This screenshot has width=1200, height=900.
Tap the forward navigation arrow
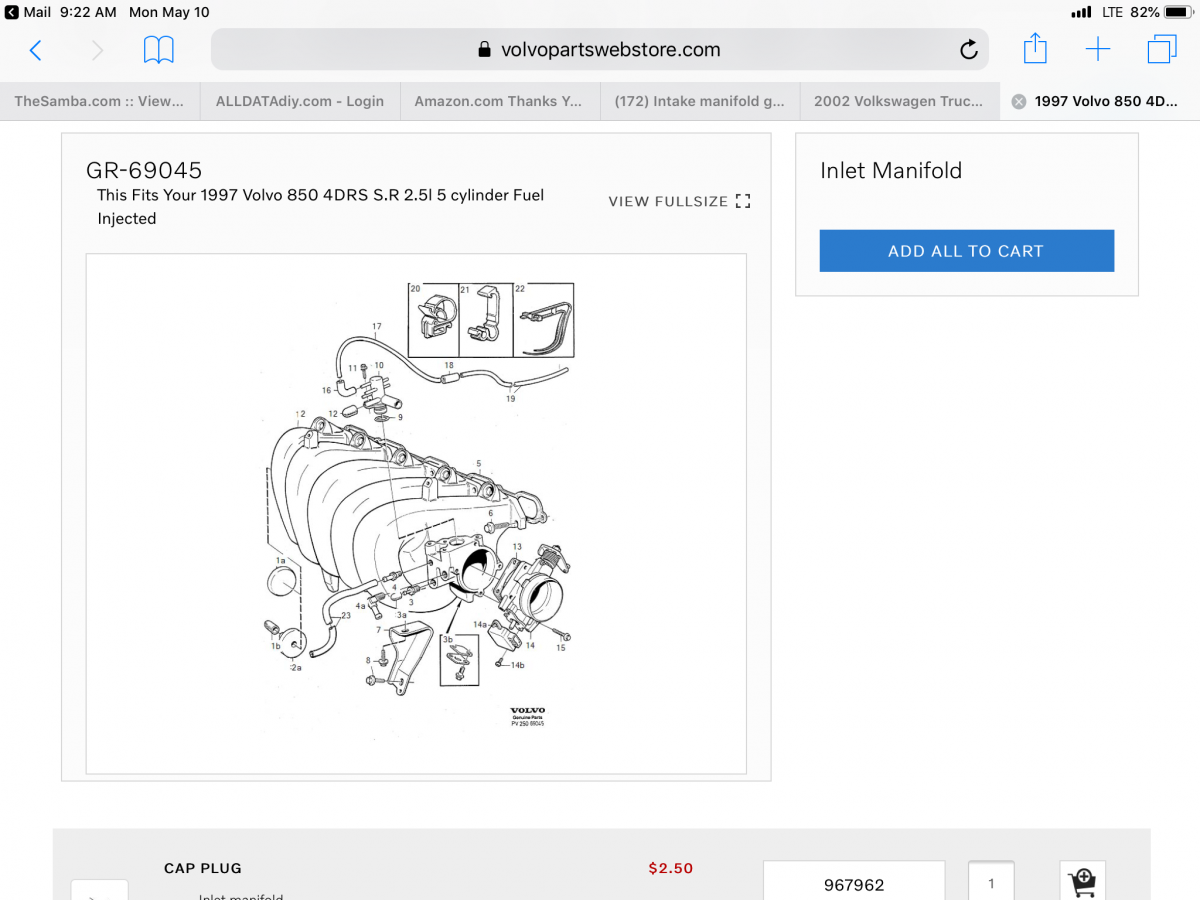click(x=97, y=50)
